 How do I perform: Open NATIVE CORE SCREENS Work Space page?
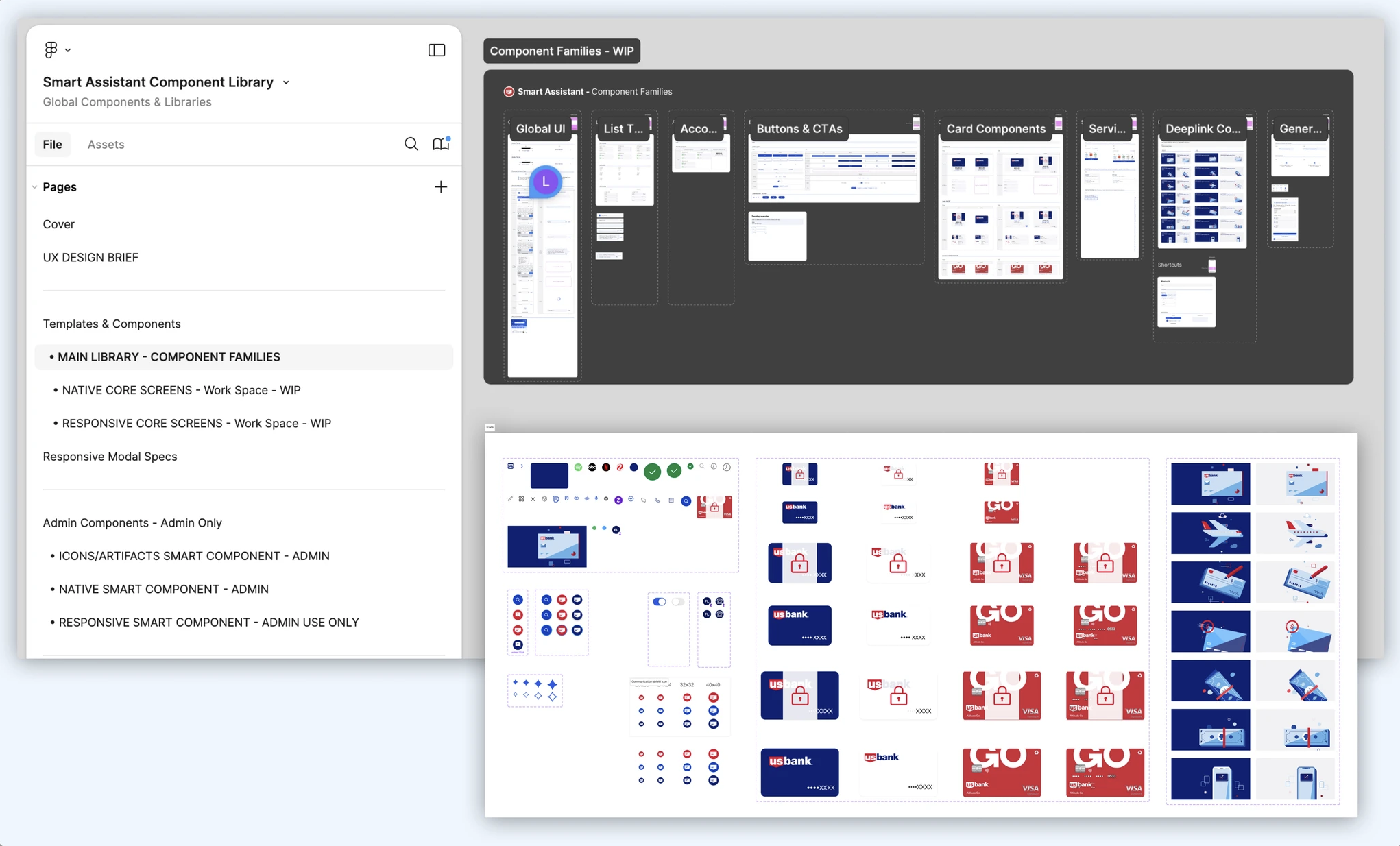[181, 390]
